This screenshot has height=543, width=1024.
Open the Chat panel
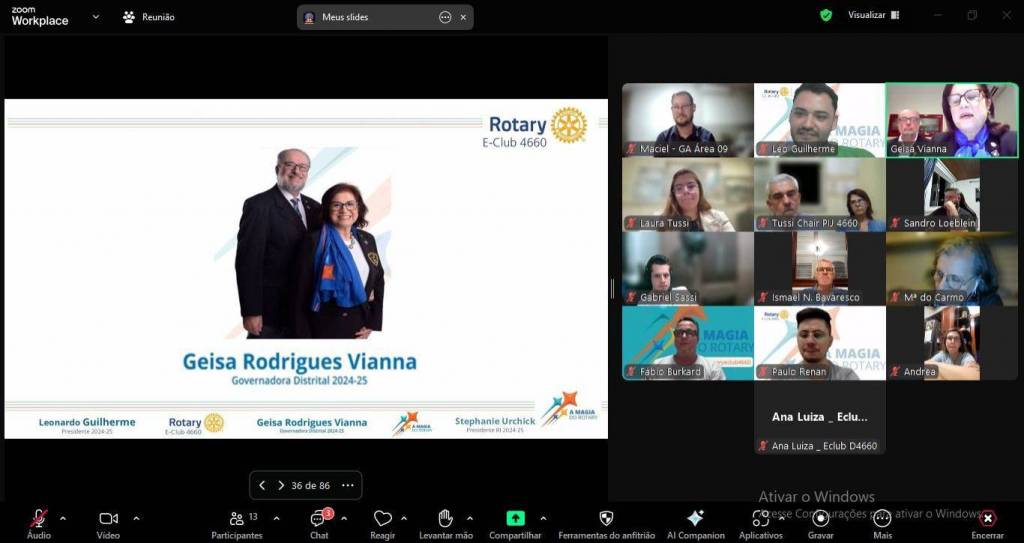click(x=318, y=519)
